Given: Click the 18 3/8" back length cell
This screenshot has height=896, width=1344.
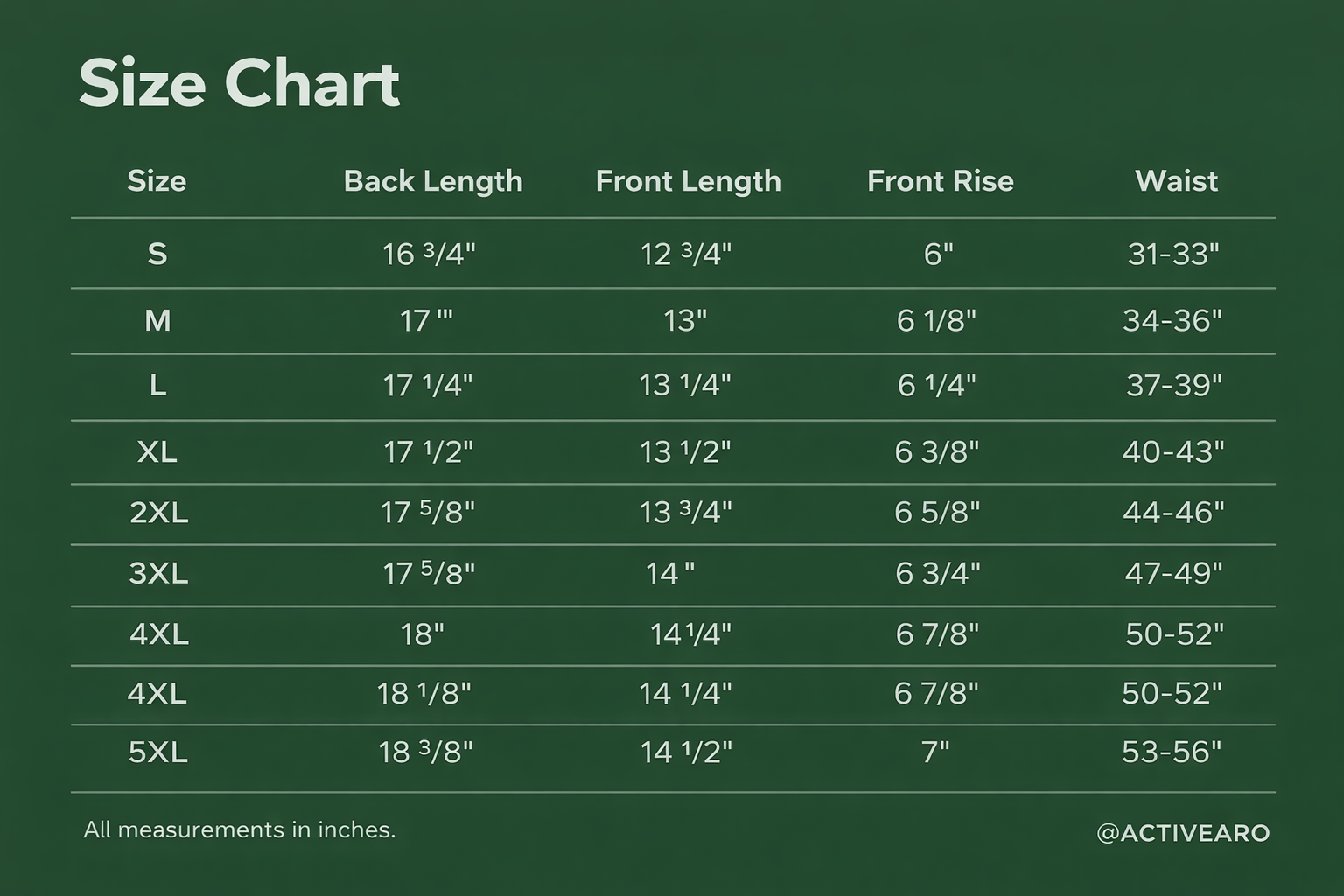Looking at the screenshot, I should click(425, 752).
